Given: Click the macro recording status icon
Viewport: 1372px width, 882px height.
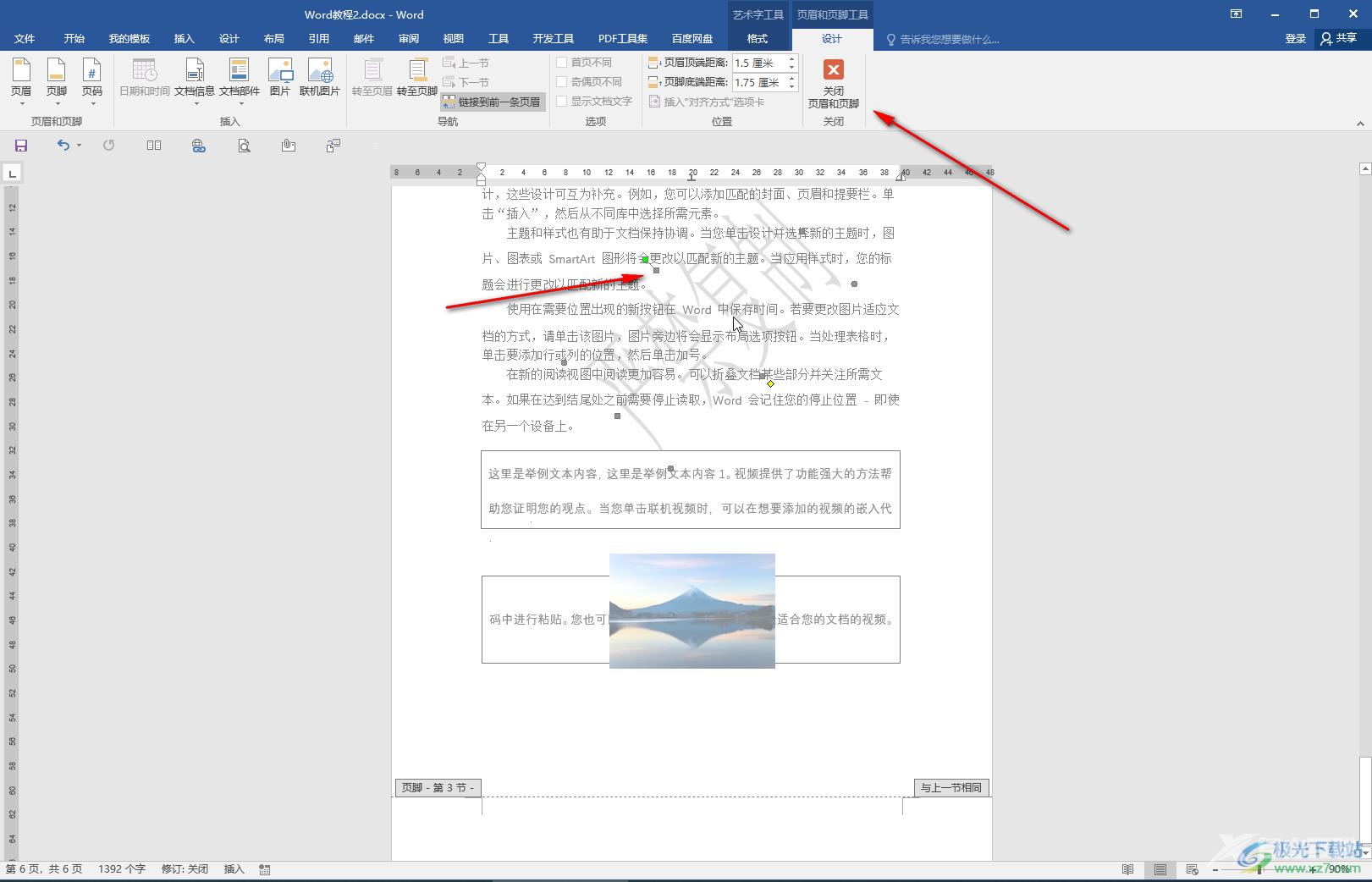Looking at the screenshot, I should (x=265, y=869).
